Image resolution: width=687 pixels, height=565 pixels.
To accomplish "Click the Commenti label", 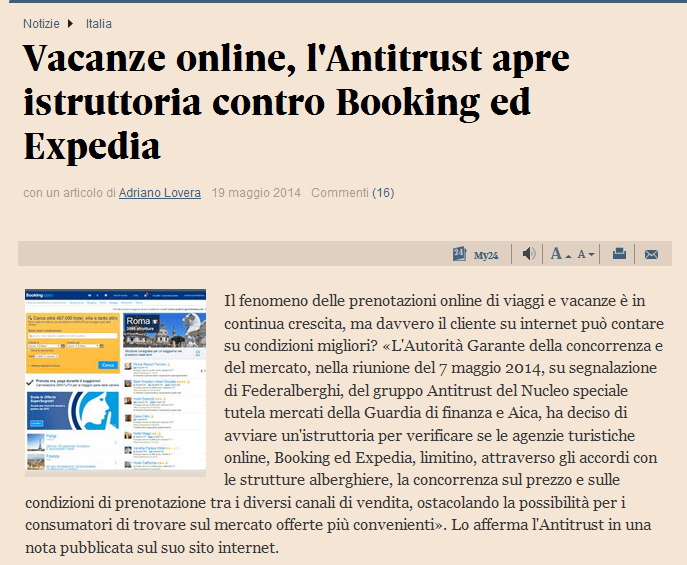I will pos(340,193).
